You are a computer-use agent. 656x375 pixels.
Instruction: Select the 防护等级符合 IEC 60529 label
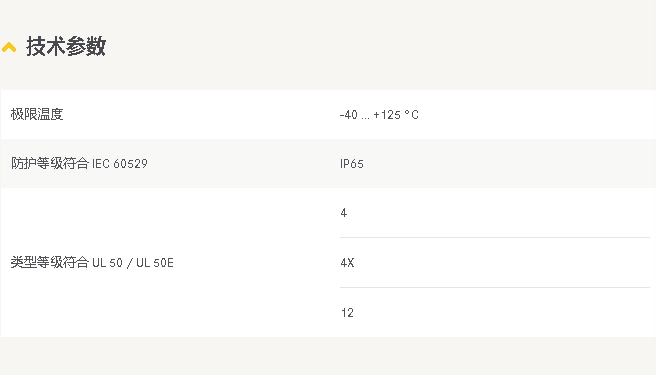tap(79, 163)
